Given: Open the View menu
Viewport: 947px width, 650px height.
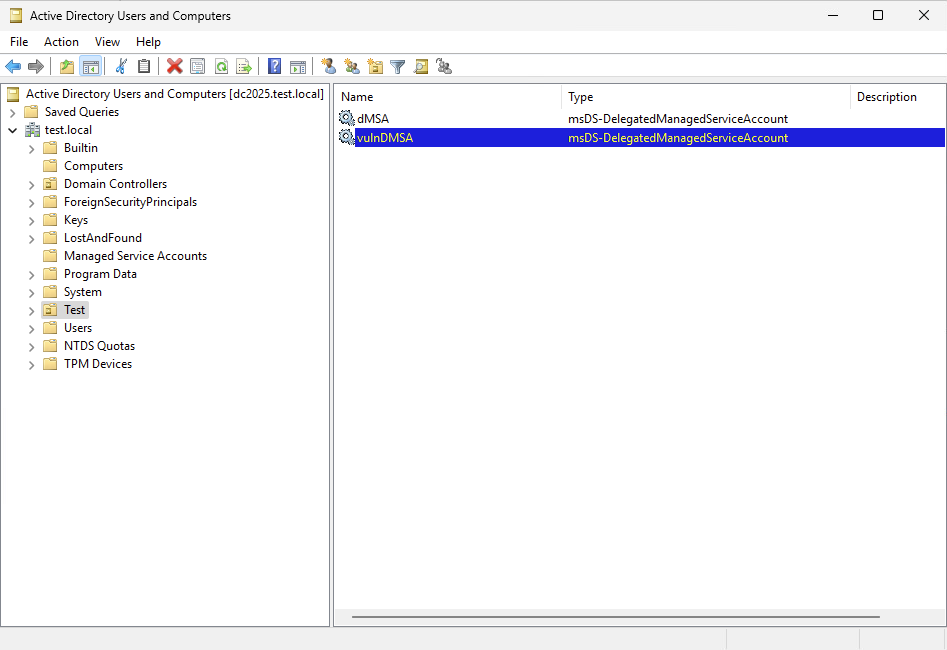Looking at the screenshot, I should (x=107, y=42).
